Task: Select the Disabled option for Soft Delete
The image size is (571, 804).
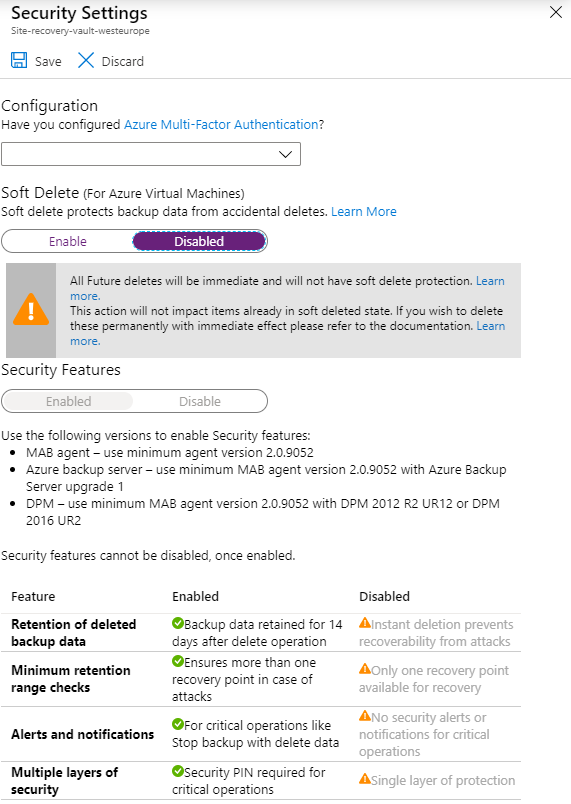Action: [x=199, y=242]
